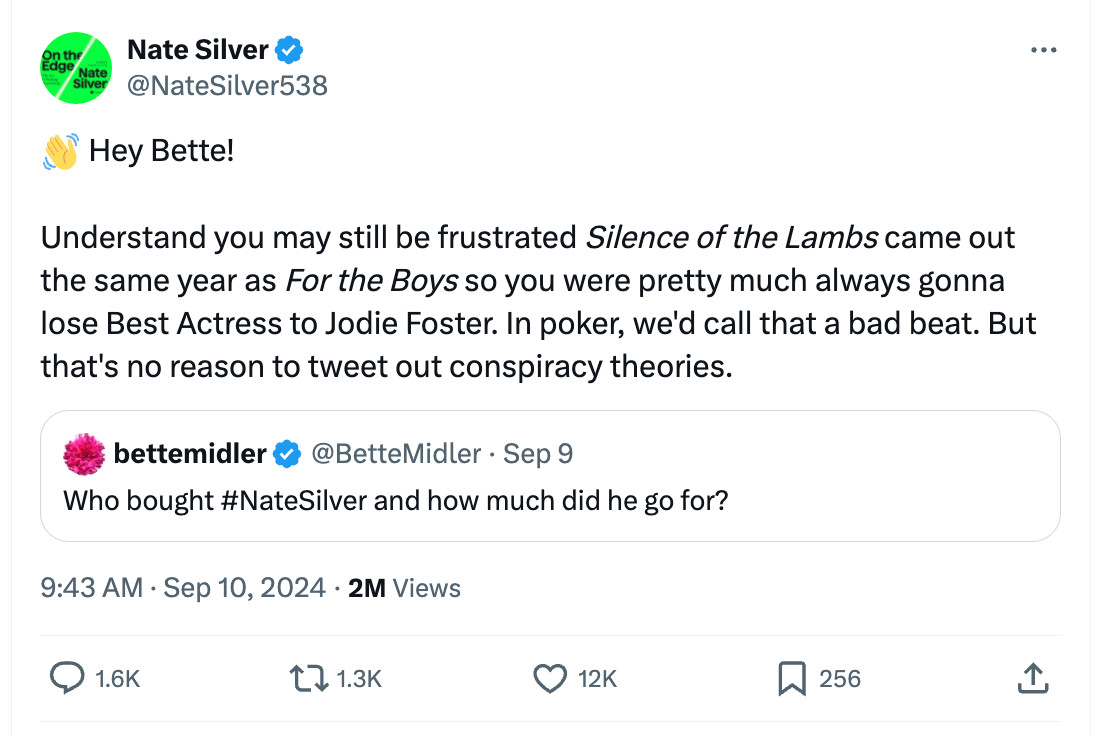Open the three-dot more options menu

pyautogui.click(x=1043, y=51)
